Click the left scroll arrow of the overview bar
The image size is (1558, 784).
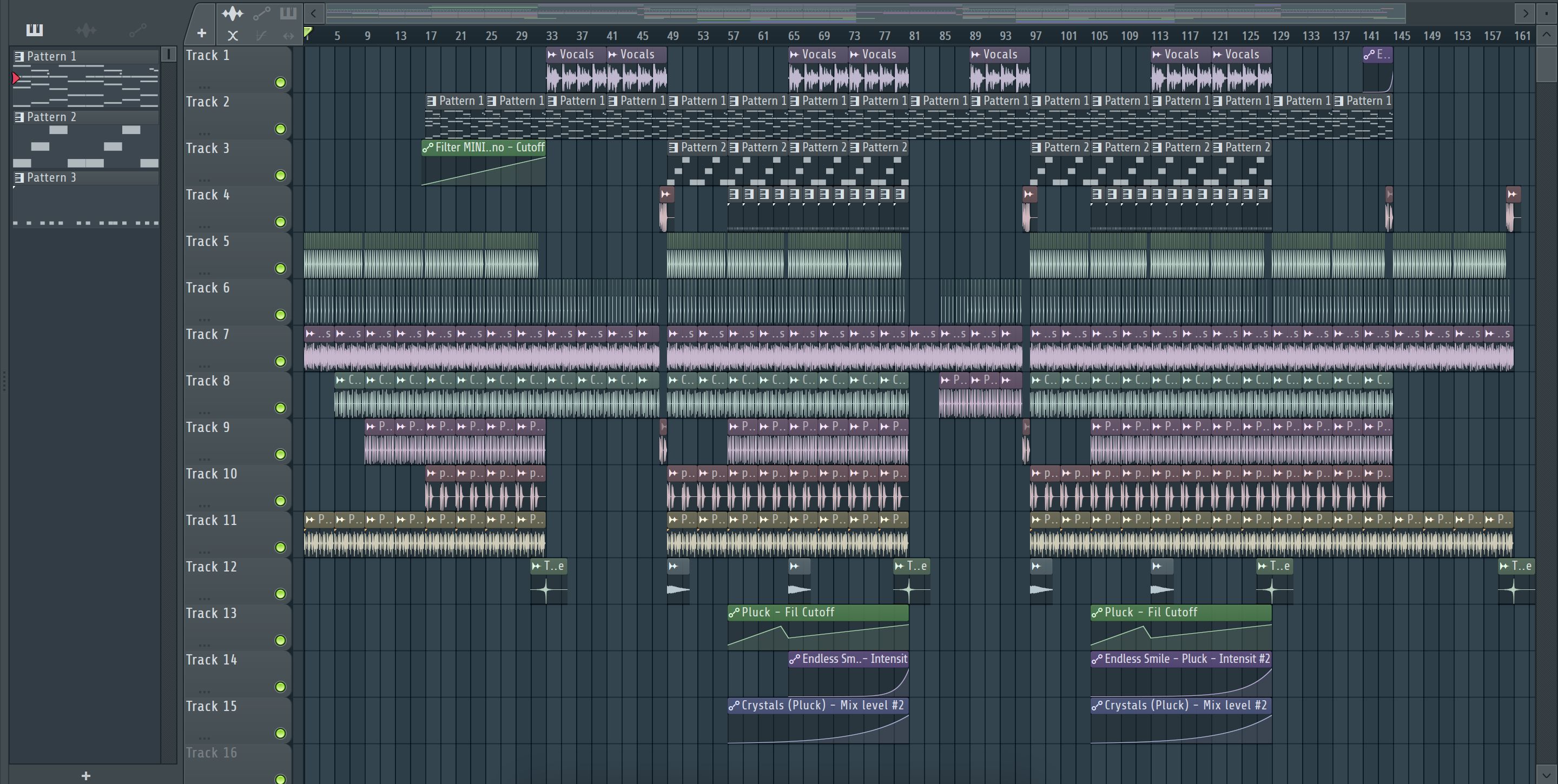tap(313, 12)
